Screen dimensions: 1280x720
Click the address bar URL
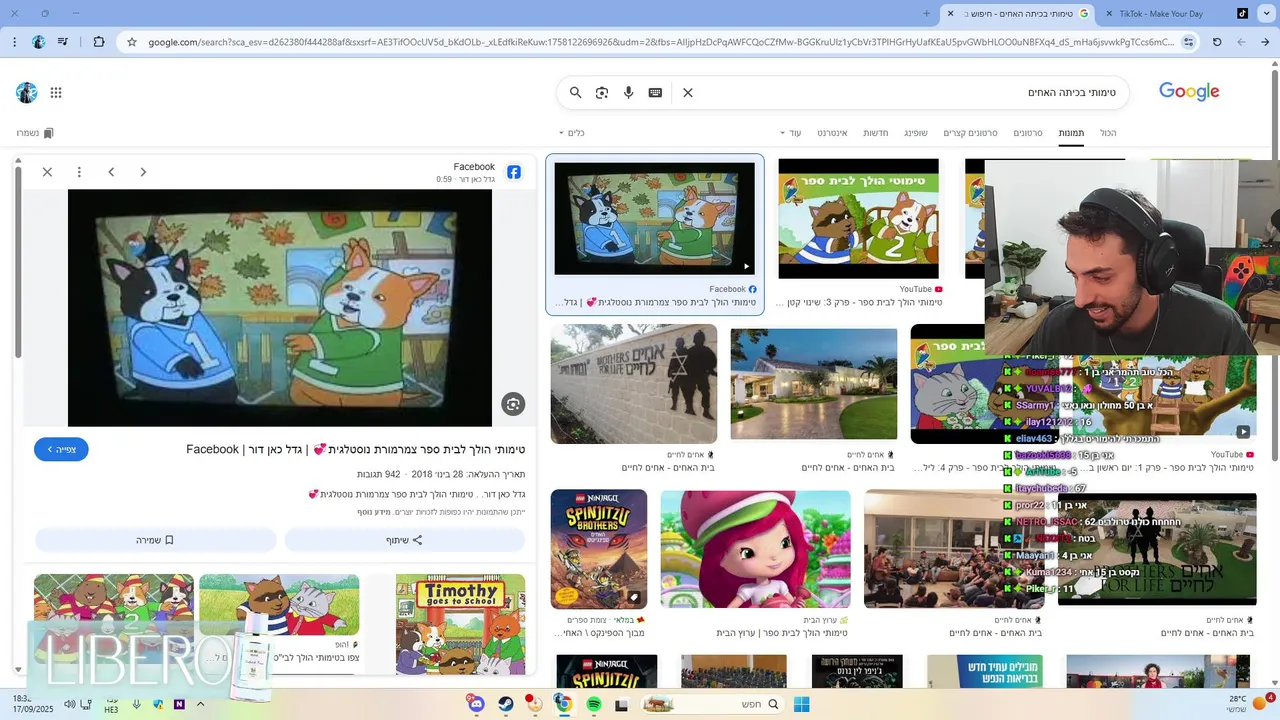coord(660,42)
